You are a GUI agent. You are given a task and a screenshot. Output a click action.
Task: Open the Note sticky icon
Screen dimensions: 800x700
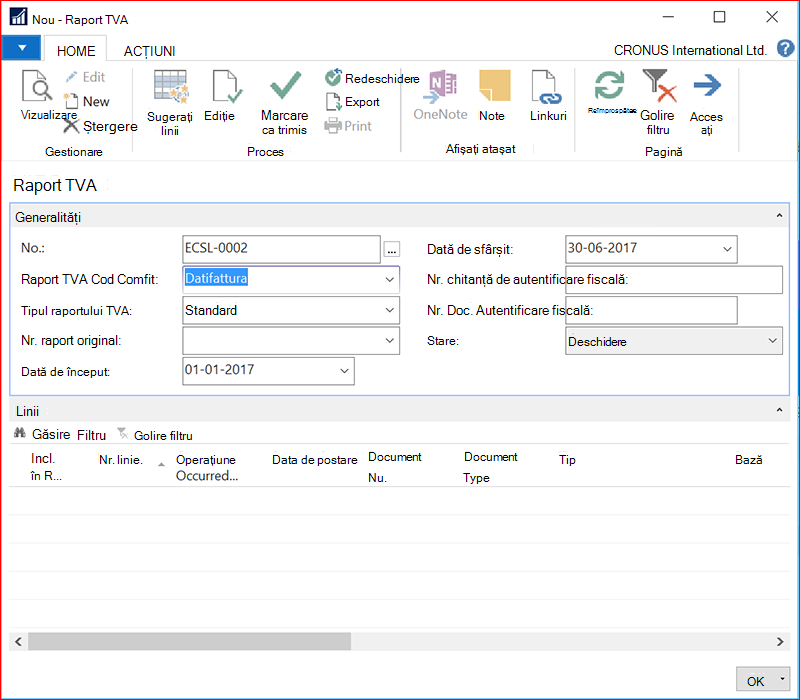tap(494, 86)
